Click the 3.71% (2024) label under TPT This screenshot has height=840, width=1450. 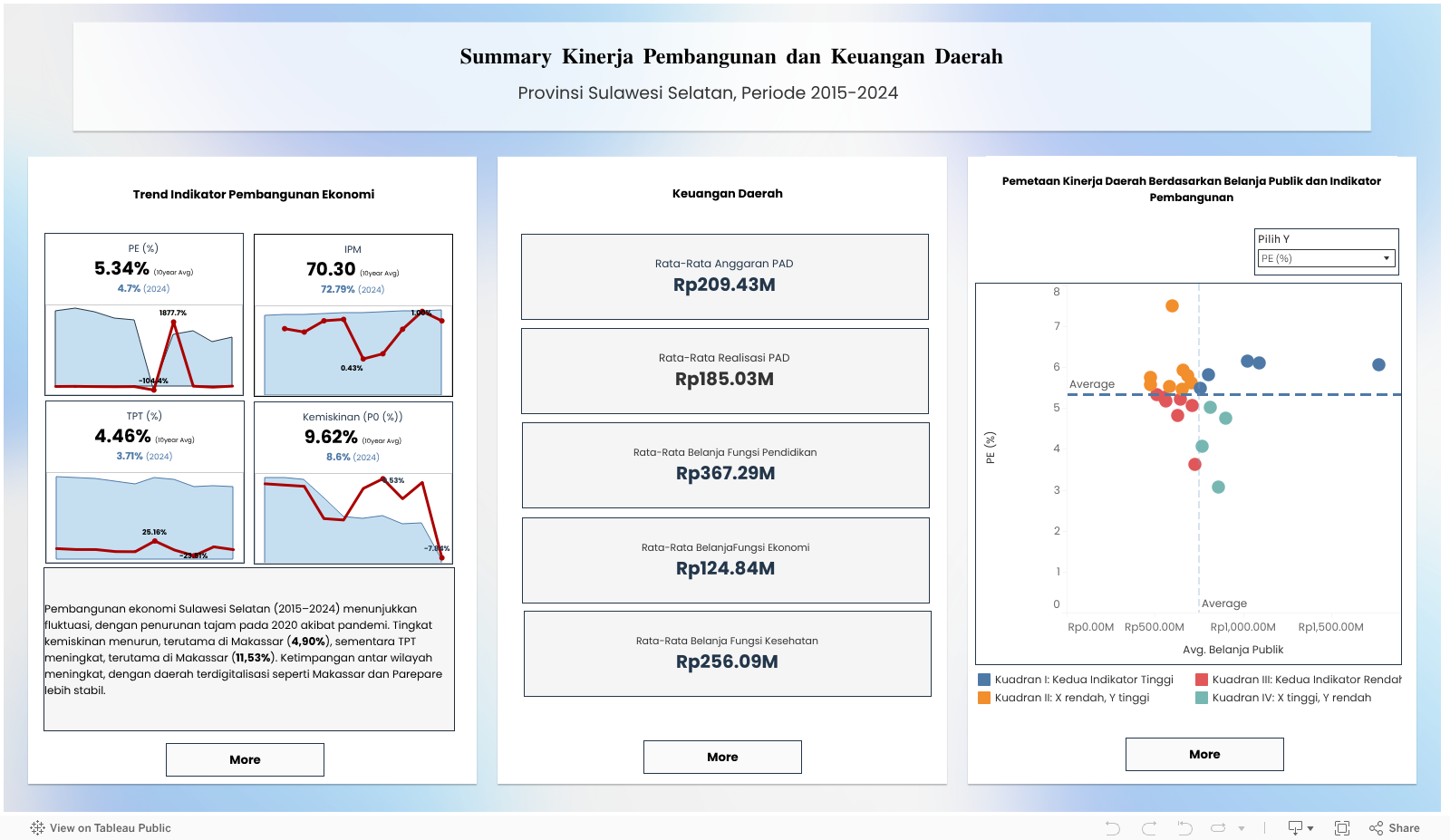pyautogui.click(x=144, y=456)
